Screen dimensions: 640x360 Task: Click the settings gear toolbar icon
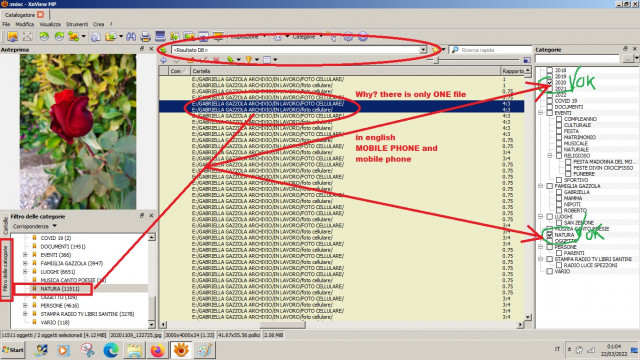348,37
